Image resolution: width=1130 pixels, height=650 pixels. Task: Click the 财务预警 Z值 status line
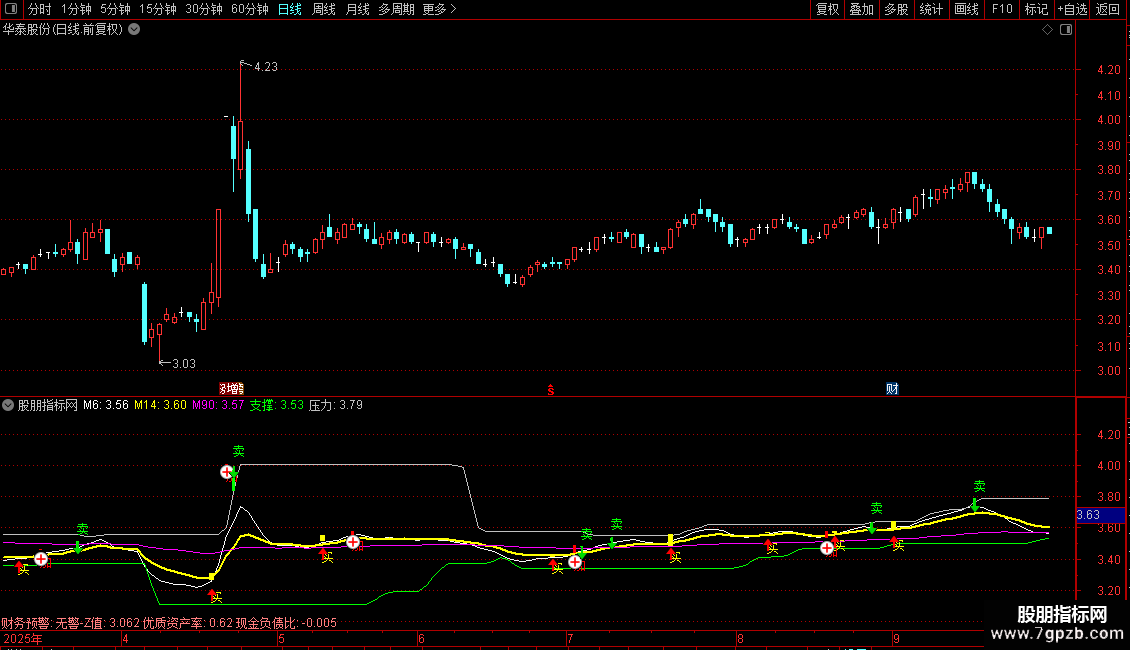point(169,623)
